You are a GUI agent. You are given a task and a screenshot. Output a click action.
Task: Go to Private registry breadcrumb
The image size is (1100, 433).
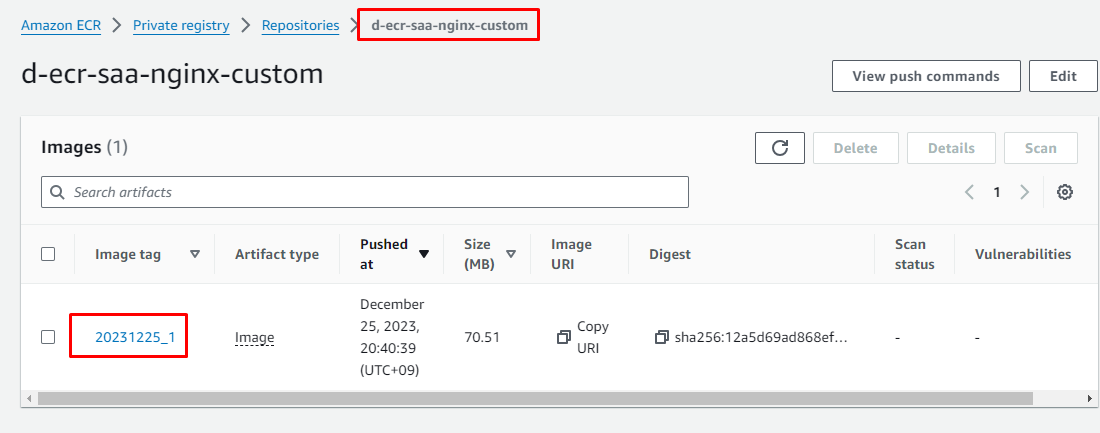181,26
